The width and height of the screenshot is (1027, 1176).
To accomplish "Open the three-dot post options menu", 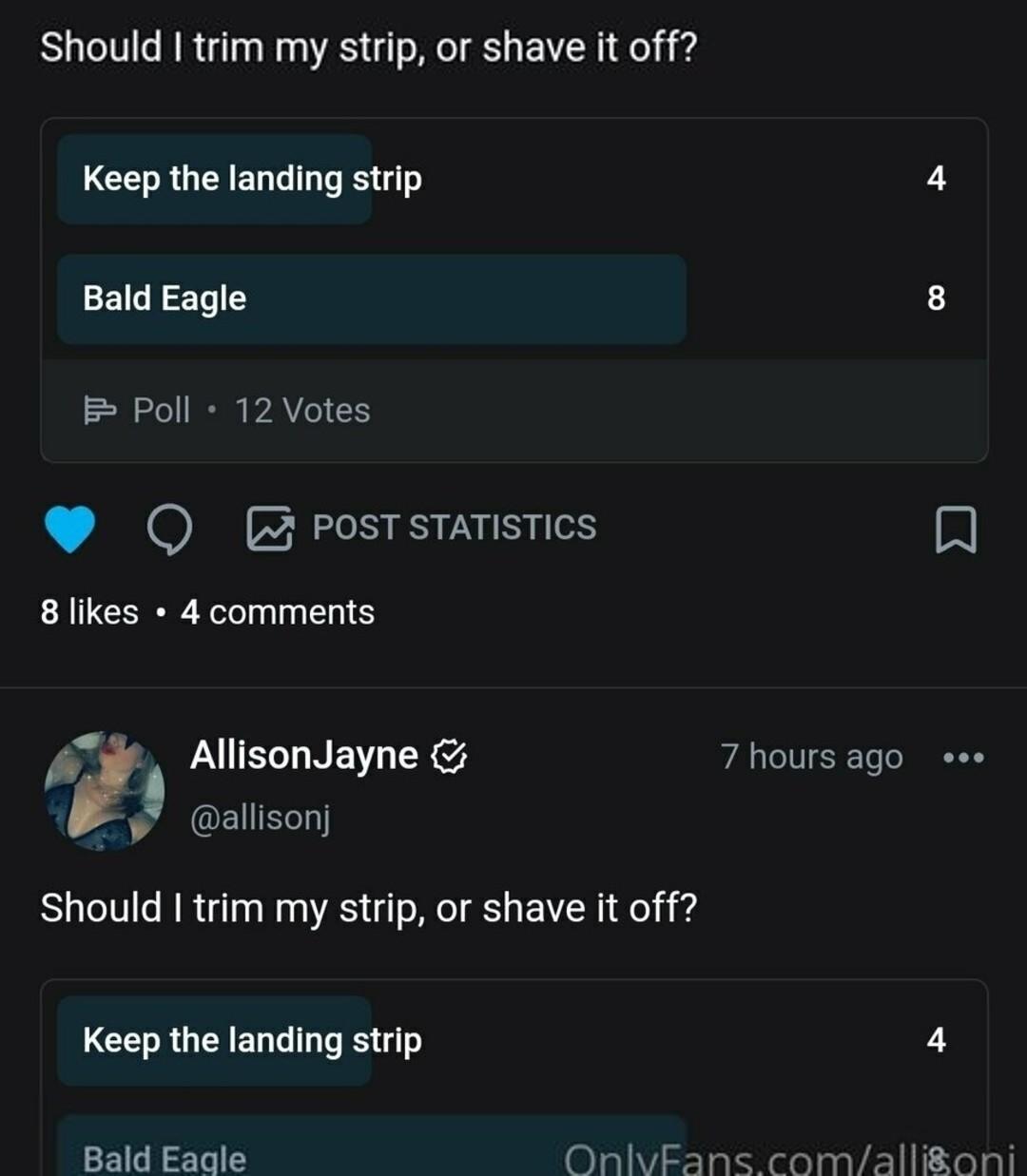I will [x=963, y=758].
